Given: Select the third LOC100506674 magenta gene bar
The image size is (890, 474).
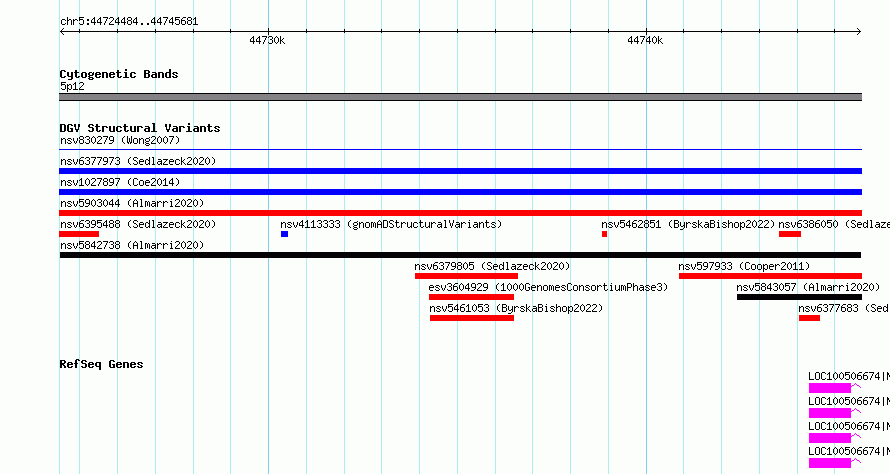Looking at the screenshot, I should point(830,438).
